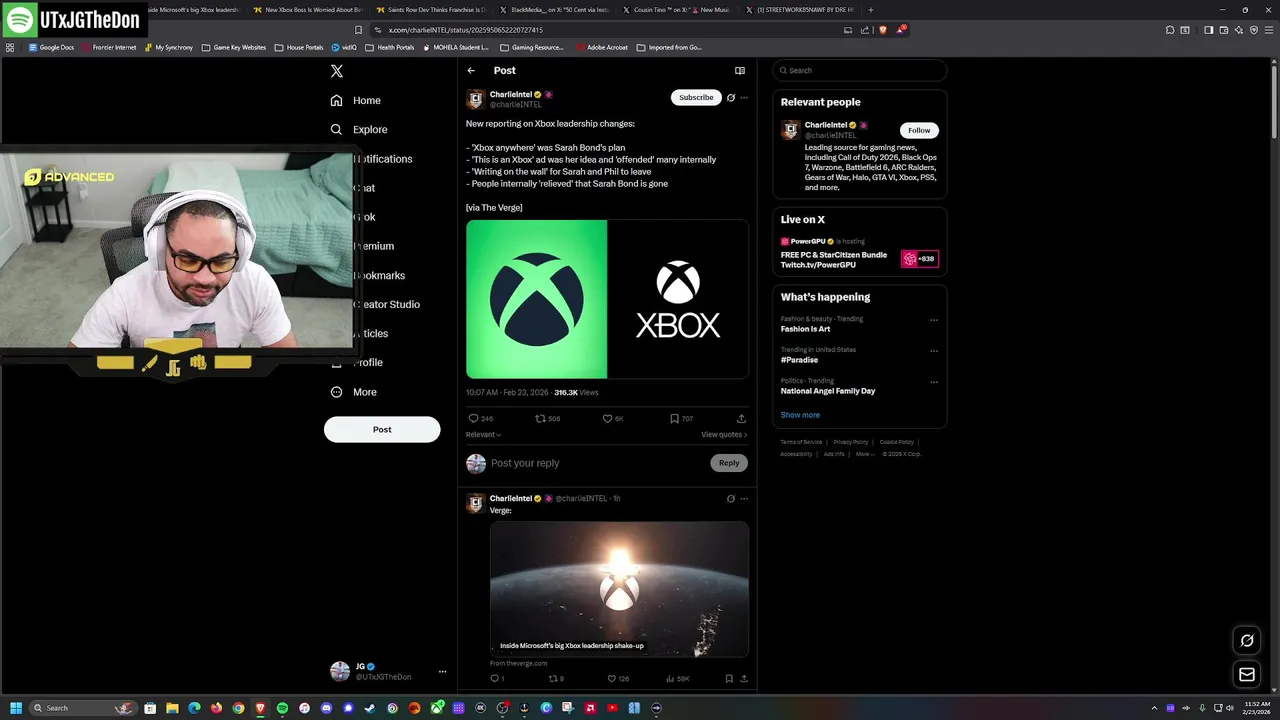Image resolution: width=1280 pixels, height=720 pixels.
Task: Go to Home in X sidebar
Action: (356, 100)
